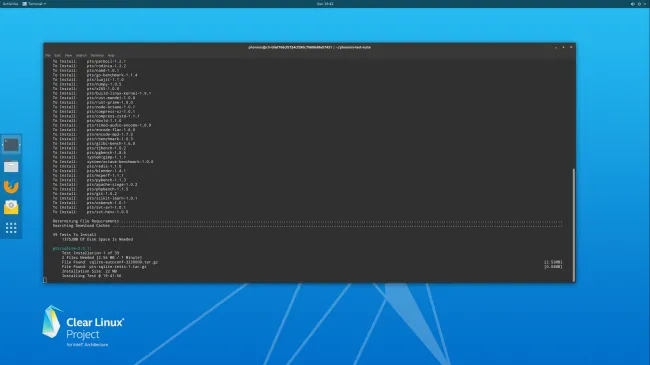The height and width of the screenshot is (365, 650).
Task: Click the 'pts/scikit-learn' install line
Action: pyautogui.click(x=95, y=198)
